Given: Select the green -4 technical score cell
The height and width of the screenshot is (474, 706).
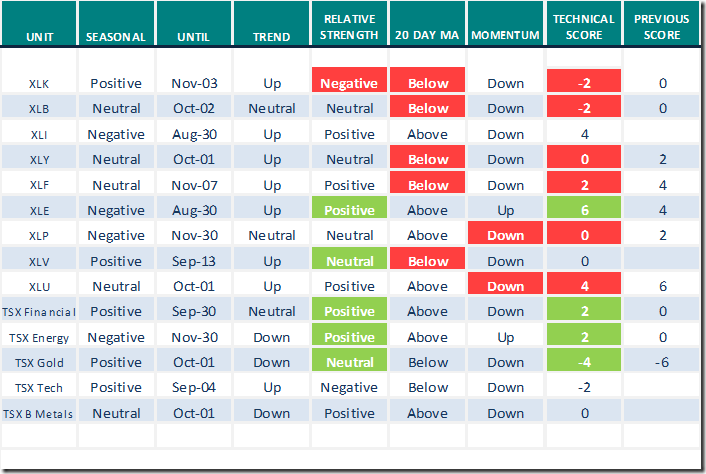Looking at the screenshot, I should [x=584, y=362].
